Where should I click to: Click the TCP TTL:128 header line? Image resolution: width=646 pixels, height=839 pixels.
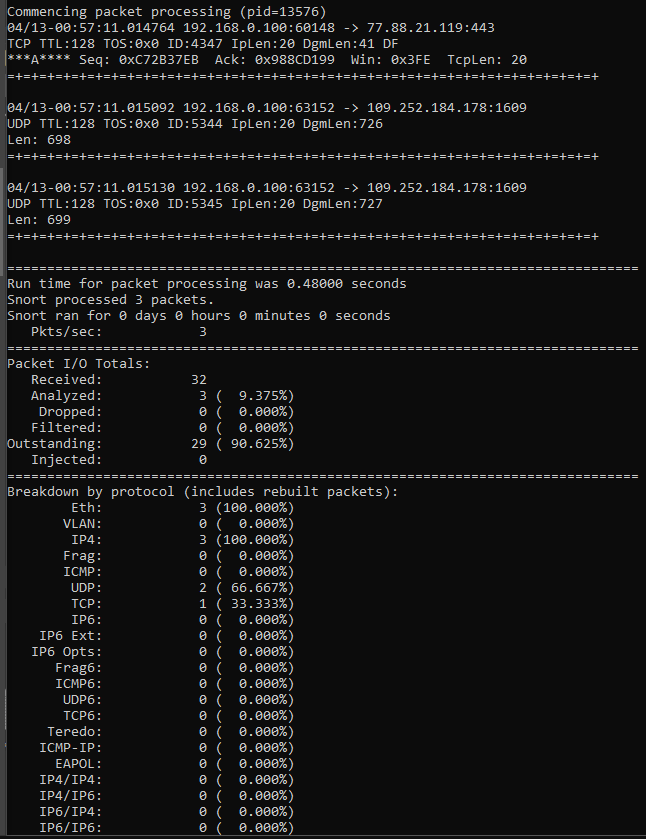click(x=203, y=43)
